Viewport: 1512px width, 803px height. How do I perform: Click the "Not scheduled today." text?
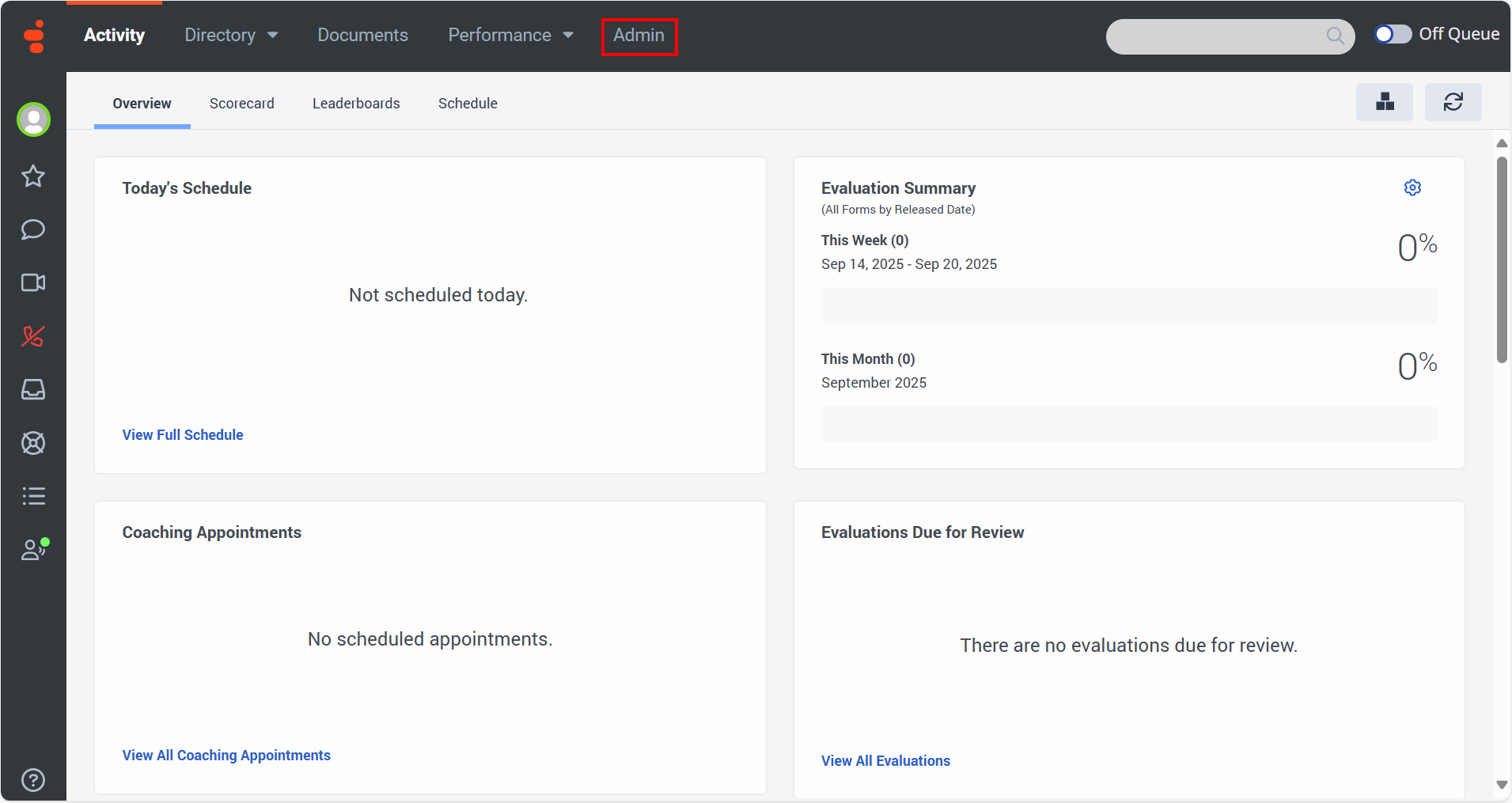coord(438,295)
